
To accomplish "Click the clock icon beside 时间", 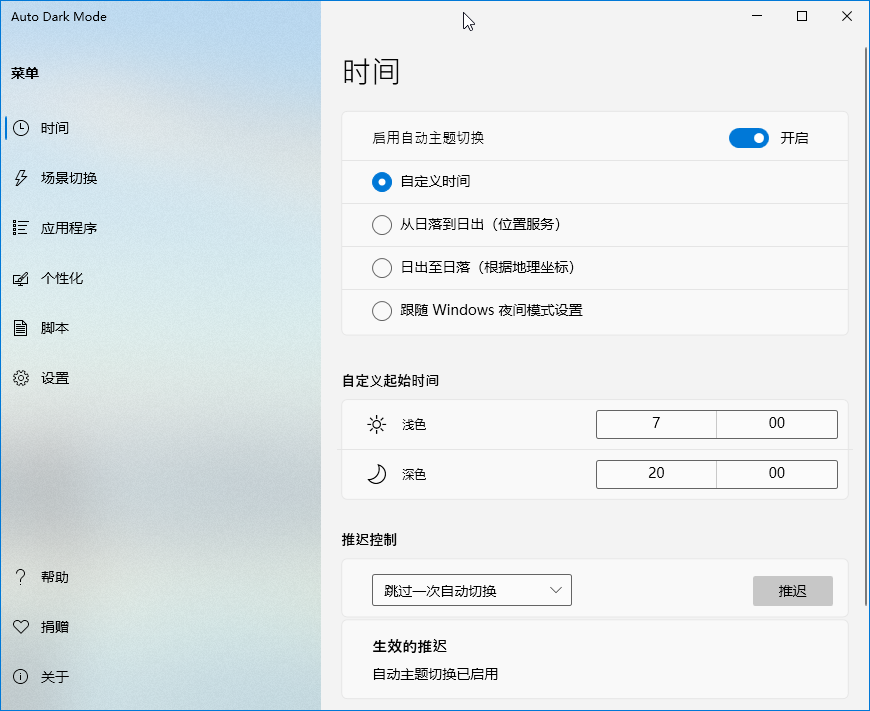I will point(21,128).
